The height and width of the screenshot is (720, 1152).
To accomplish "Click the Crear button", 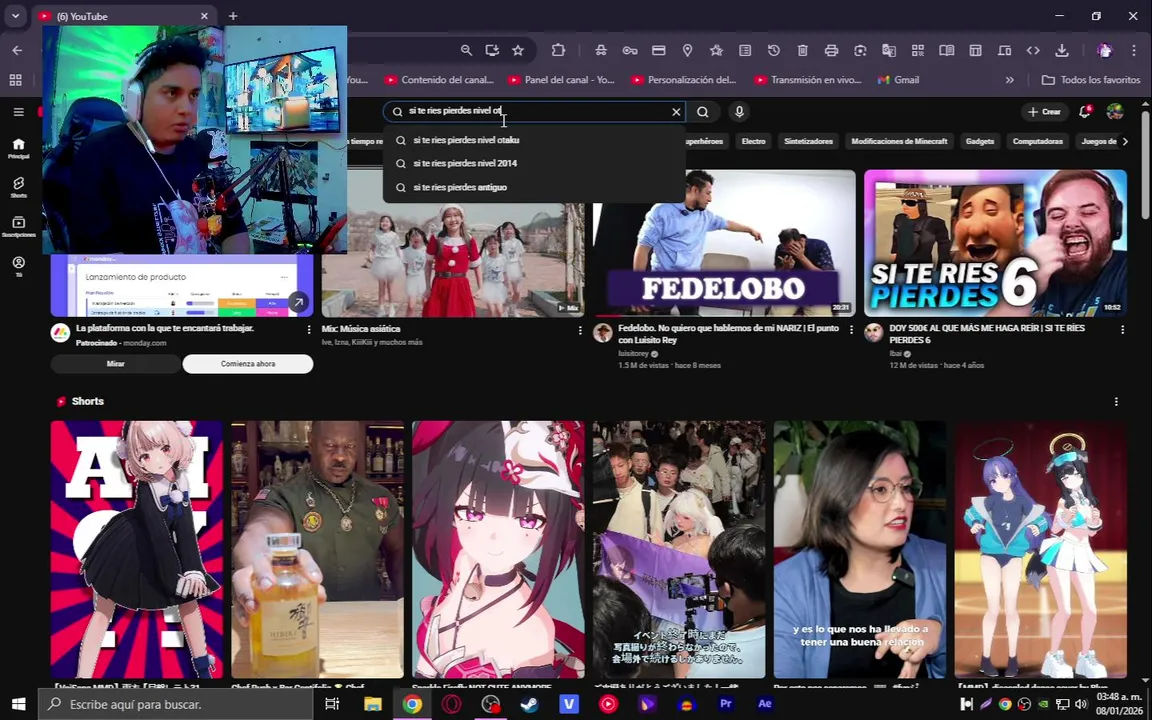I will pyautogui.click(x=1044, y=112).
